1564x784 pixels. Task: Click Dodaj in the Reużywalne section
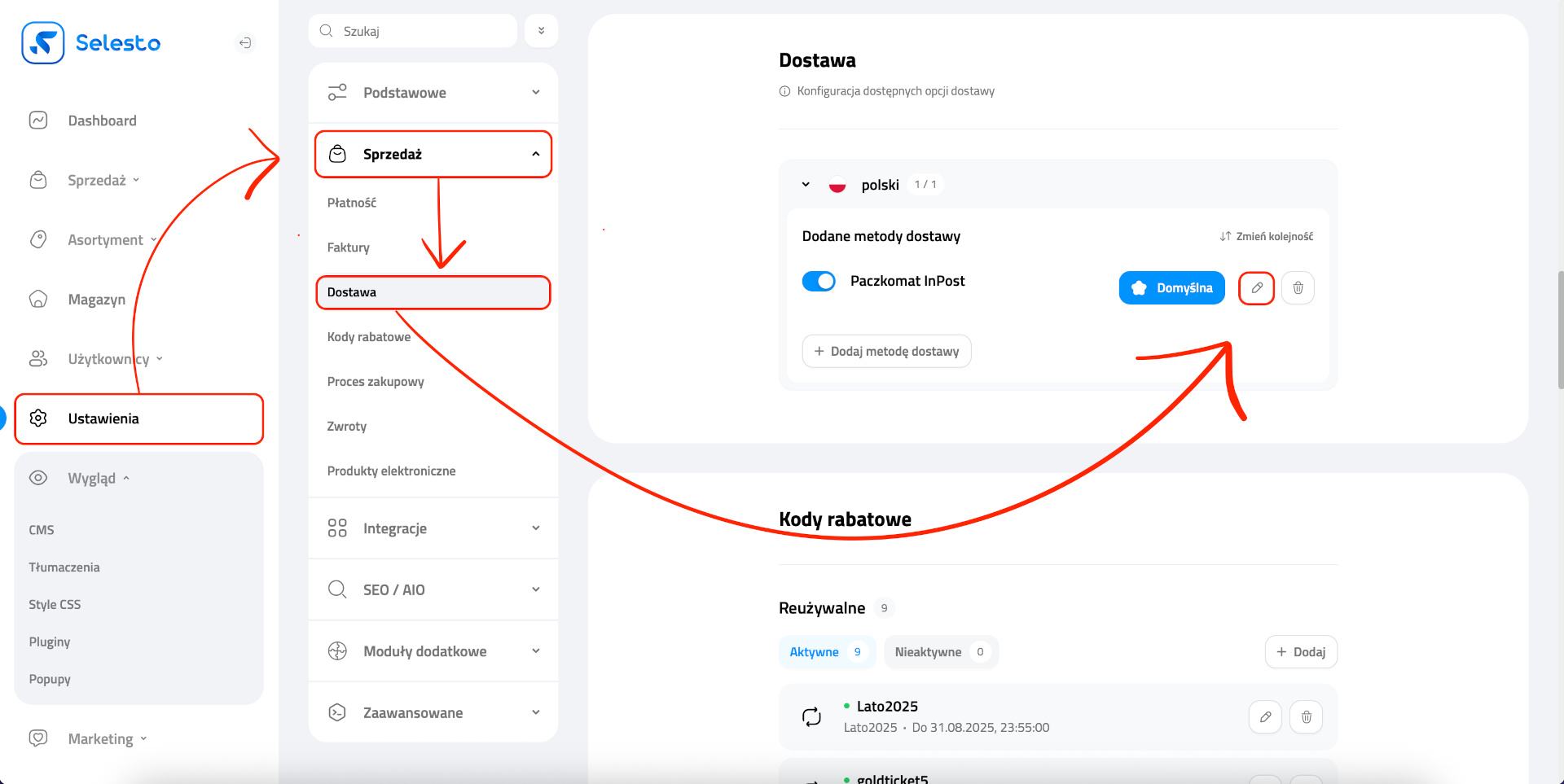click(x=1300, y=651)
